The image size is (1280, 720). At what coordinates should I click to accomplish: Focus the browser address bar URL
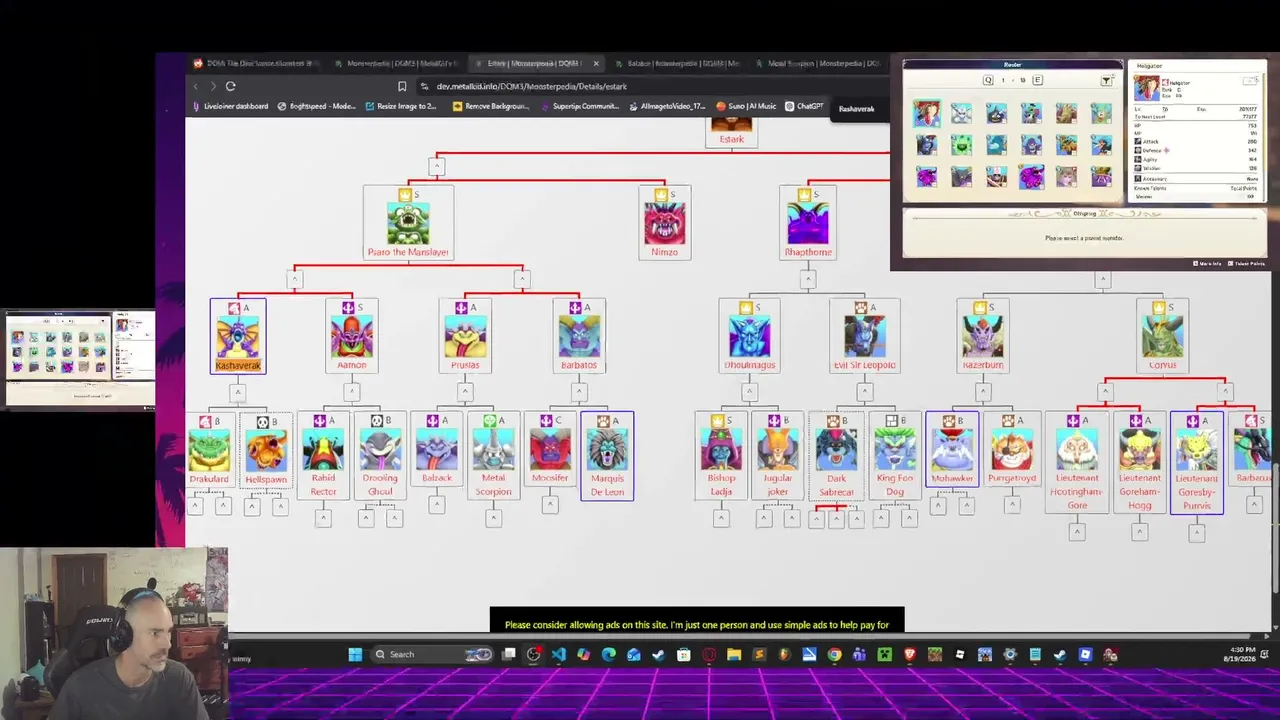tap(531, 86)
